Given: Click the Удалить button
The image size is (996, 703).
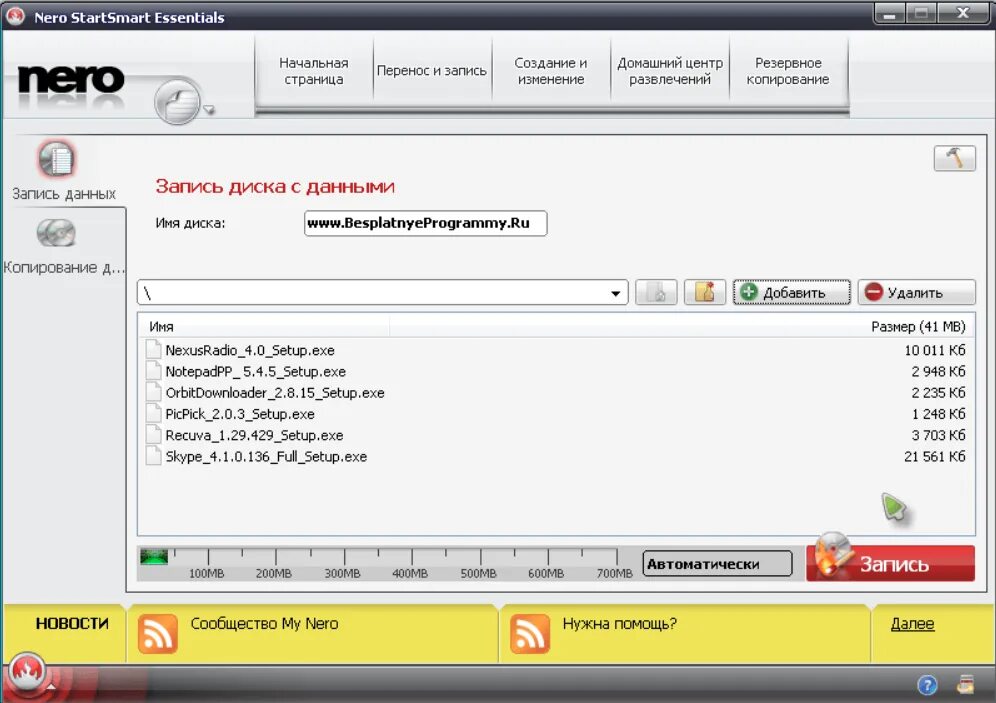Looking at the screenshot, I should (x=916, y=293).
